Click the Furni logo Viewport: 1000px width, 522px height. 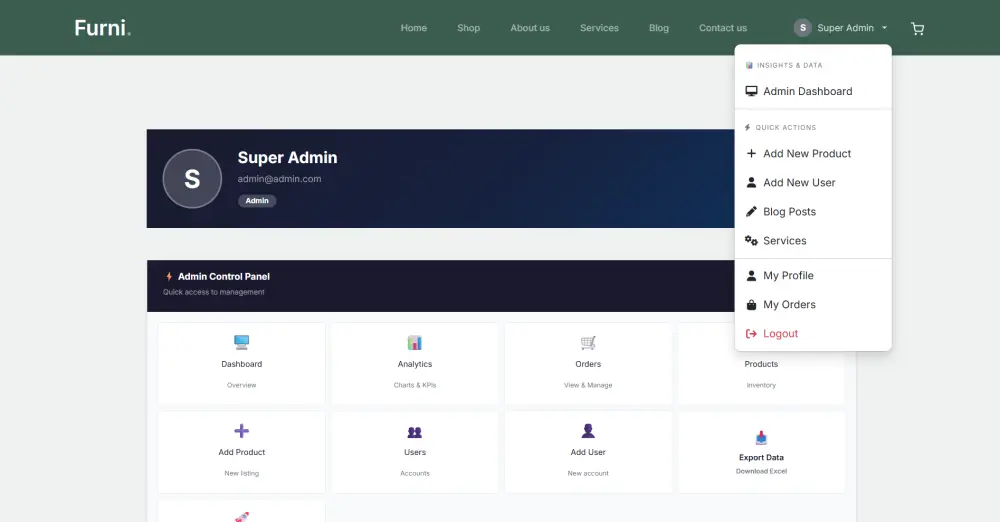click(x=103, y=28)
